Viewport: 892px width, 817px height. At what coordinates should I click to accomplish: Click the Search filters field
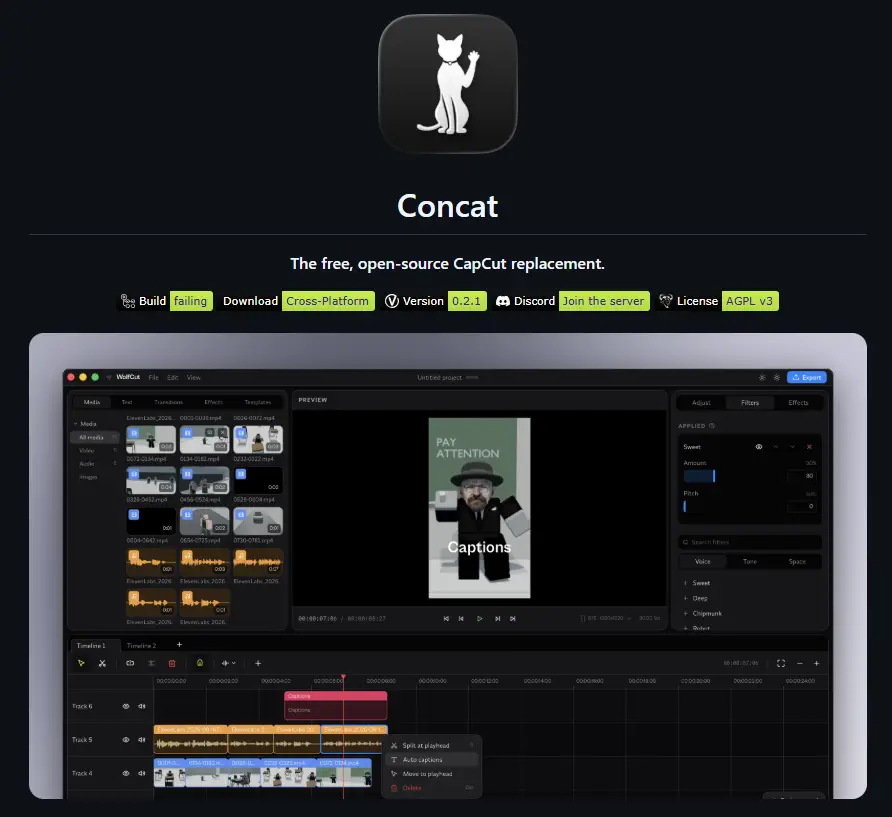point(750,542)
